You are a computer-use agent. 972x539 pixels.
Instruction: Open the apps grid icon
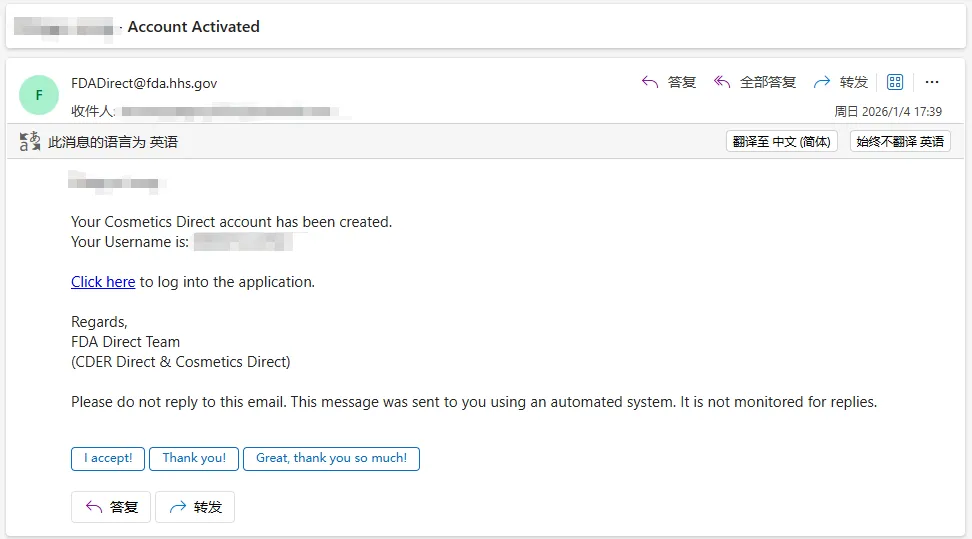click(x=895, y=82)
